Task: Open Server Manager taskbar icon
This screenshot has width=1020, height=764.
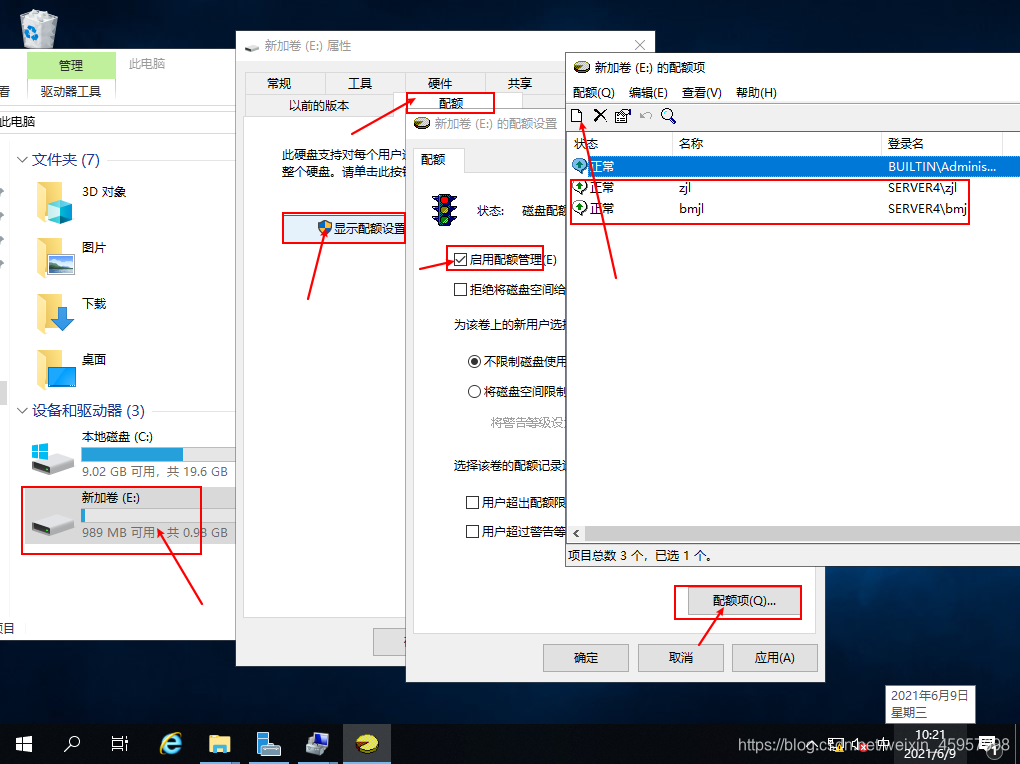Action: point(268,744)
